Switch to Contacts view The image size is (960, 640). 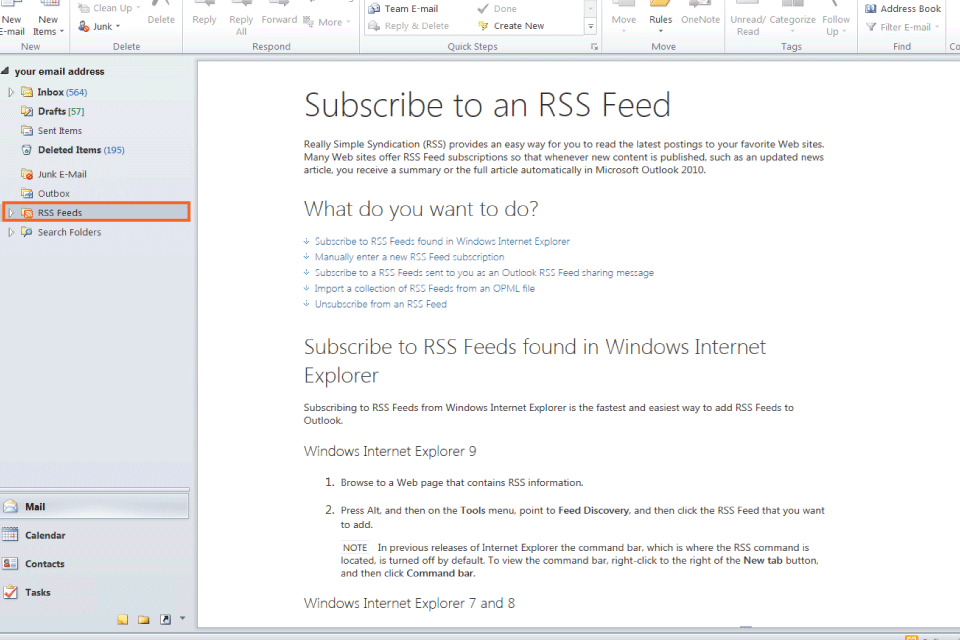[44, 564]
